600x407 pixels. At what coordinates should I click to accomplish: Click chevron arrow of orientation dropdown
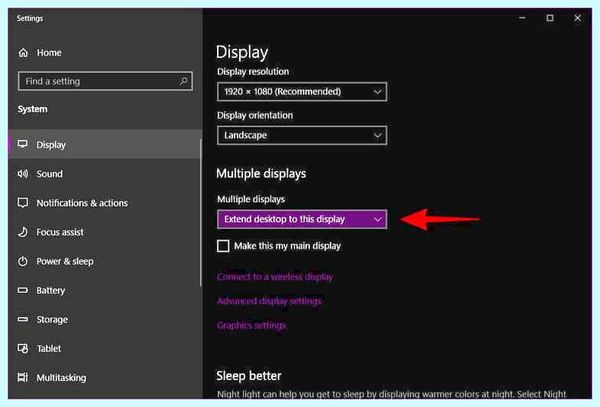click(378, 135)
